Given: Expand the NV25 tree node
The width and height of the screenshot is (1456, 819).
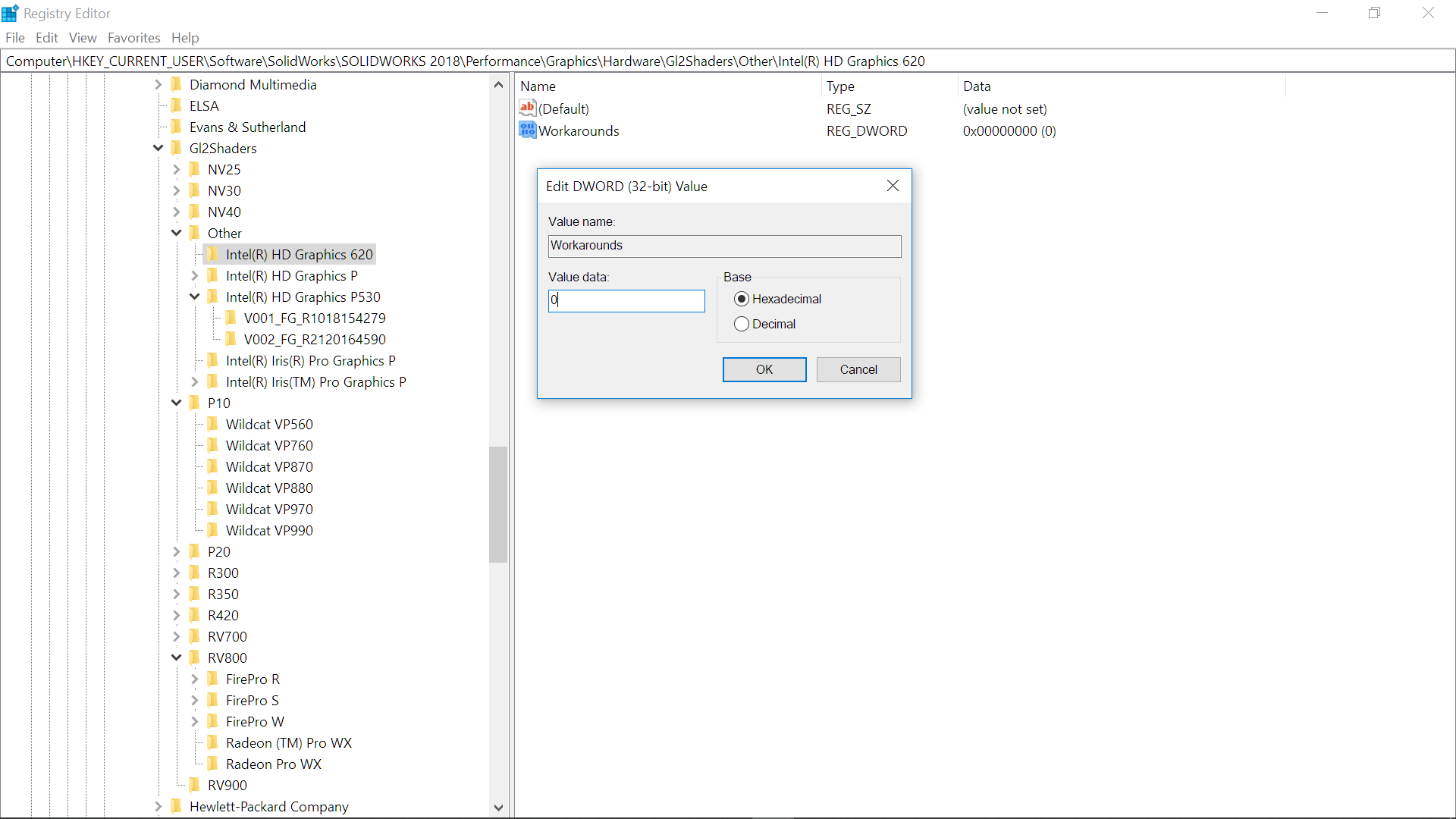Looking at the screenshot, I should [176, 169].
